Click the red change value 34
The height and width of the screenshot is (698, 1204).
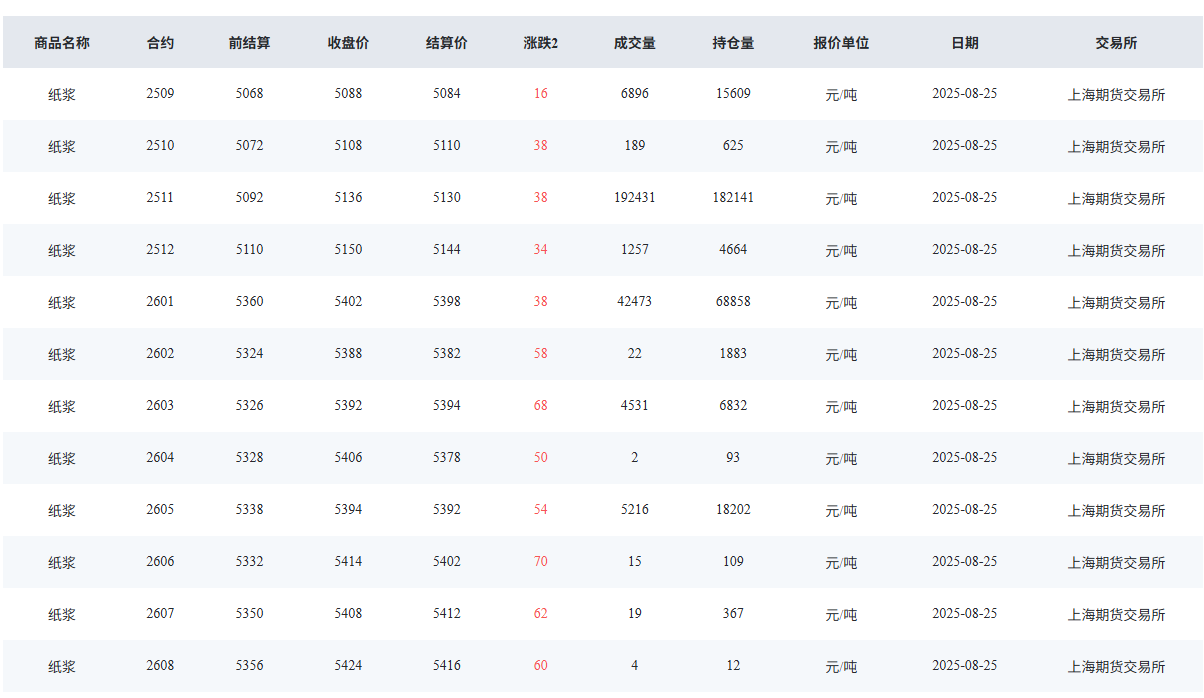[x=541, y=250]
